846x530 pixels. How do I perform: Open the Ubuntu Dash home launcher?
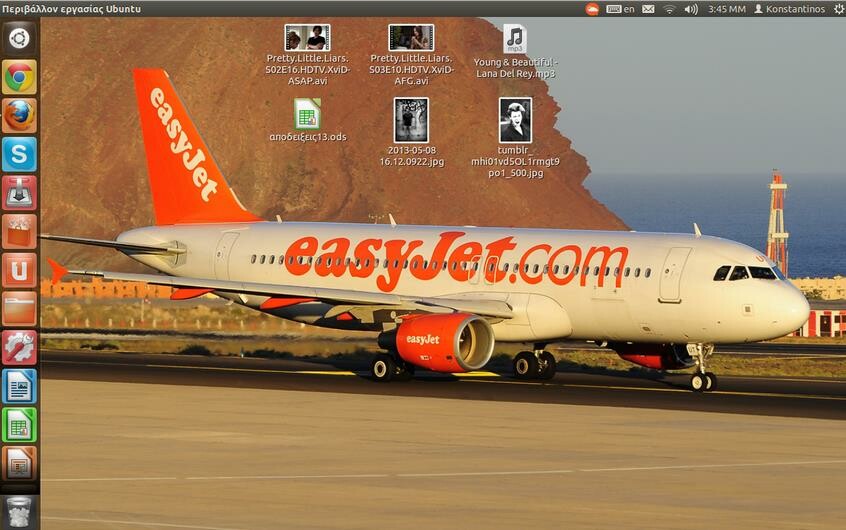pos(19,38)
